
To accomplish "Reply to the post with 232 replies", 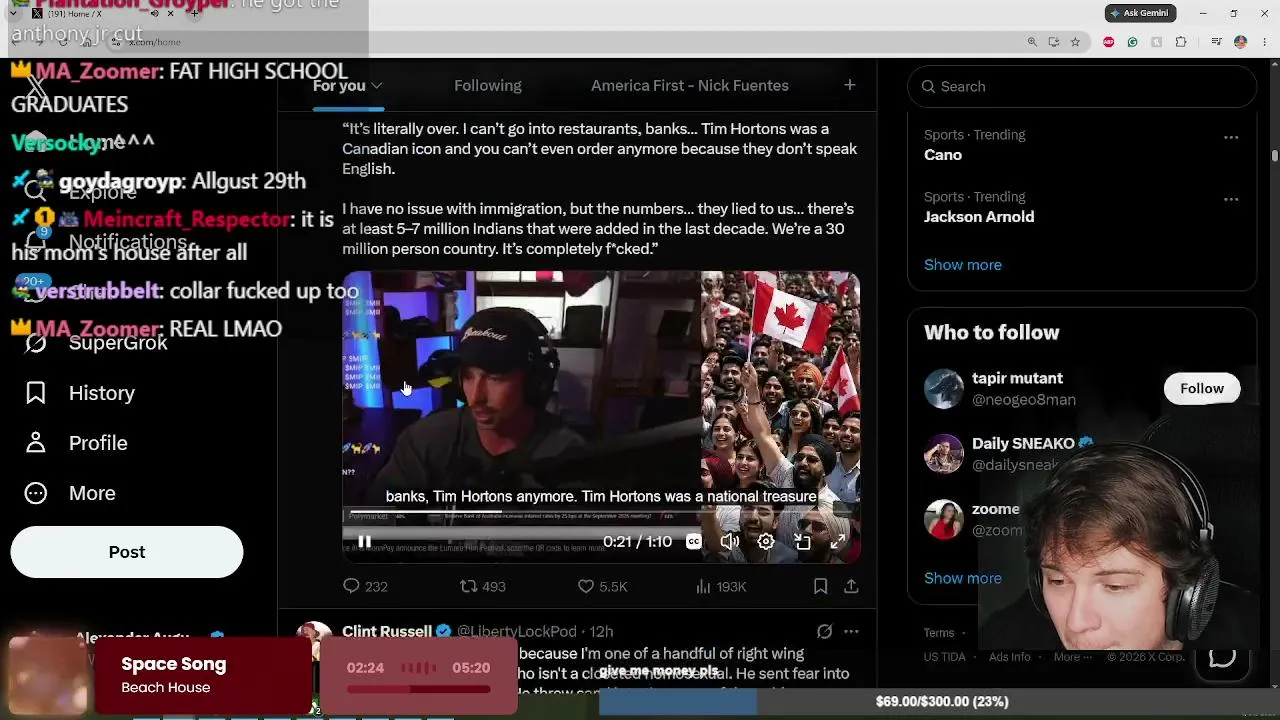I will [365, 586].
